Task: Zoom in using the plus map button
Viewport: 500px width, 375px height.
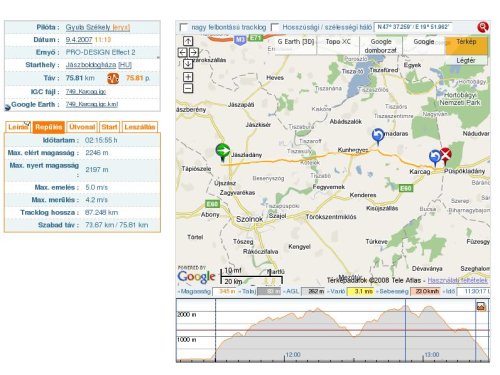Action: tap(188, 77)
